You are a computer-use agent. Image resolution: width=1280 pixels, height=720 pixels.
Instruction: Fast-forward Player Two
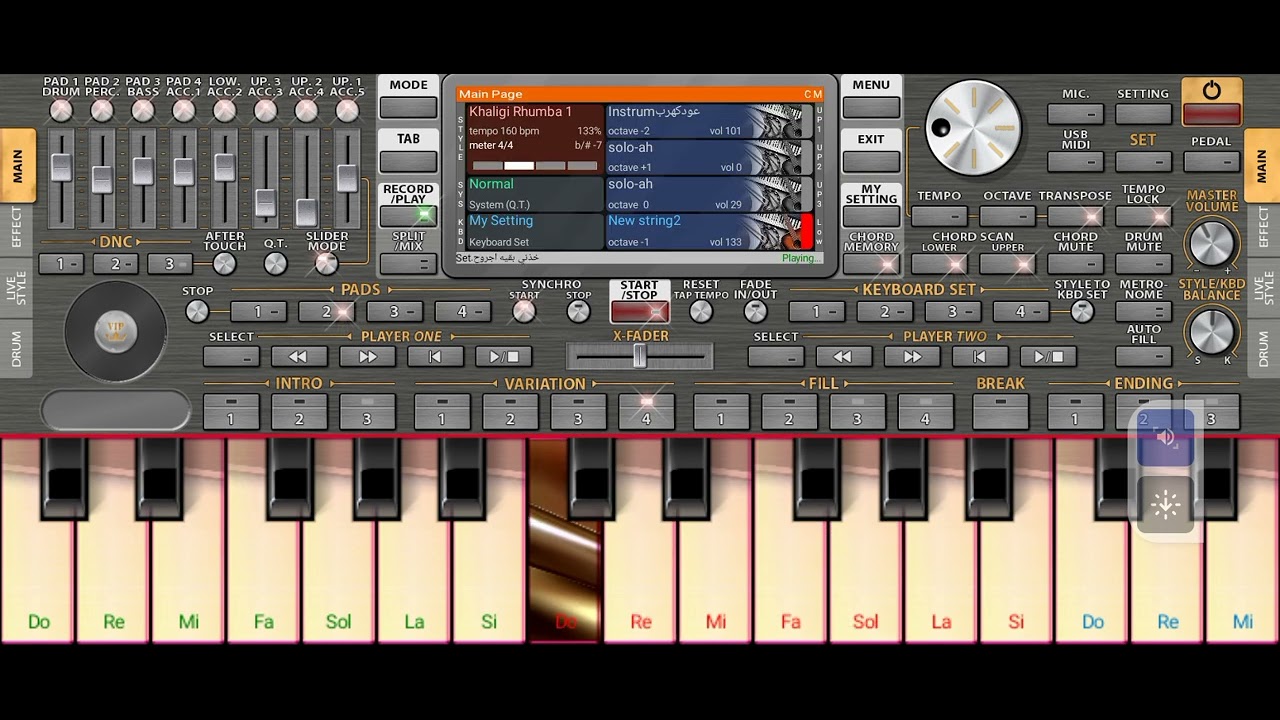912,356
